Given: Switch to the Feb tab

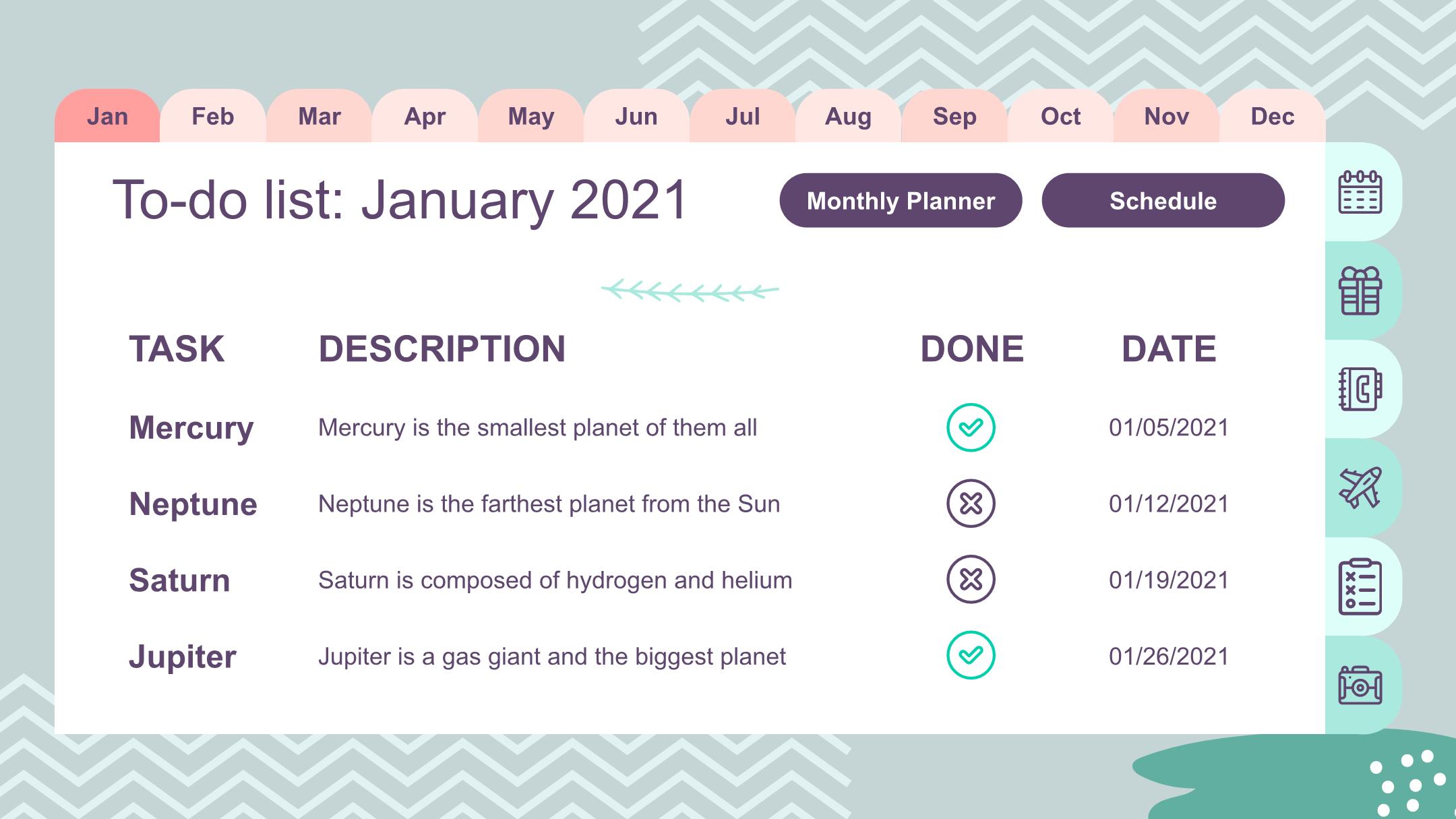Looking at the screenshot, I should 213,116.
